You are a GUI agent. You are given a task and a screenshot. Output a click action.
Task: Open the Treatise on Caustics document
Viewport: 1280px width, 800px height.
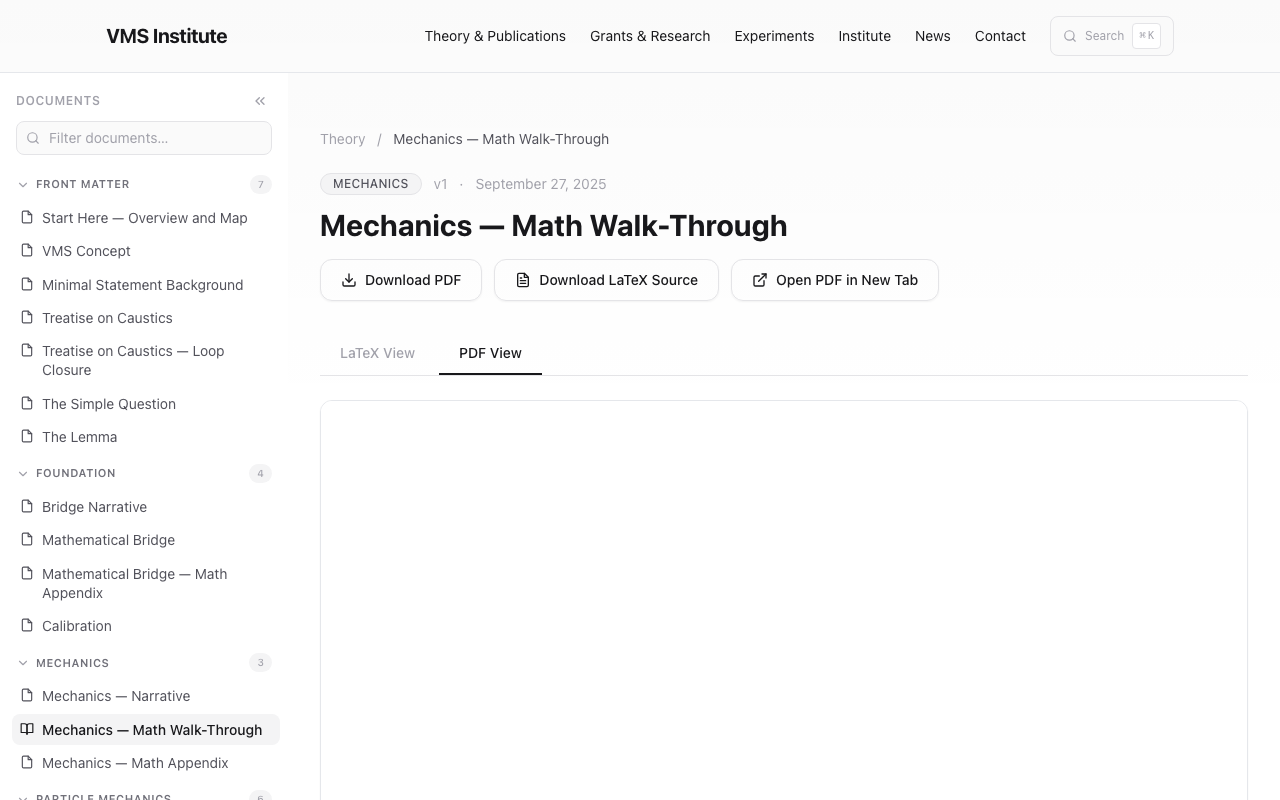coord(146,318)
